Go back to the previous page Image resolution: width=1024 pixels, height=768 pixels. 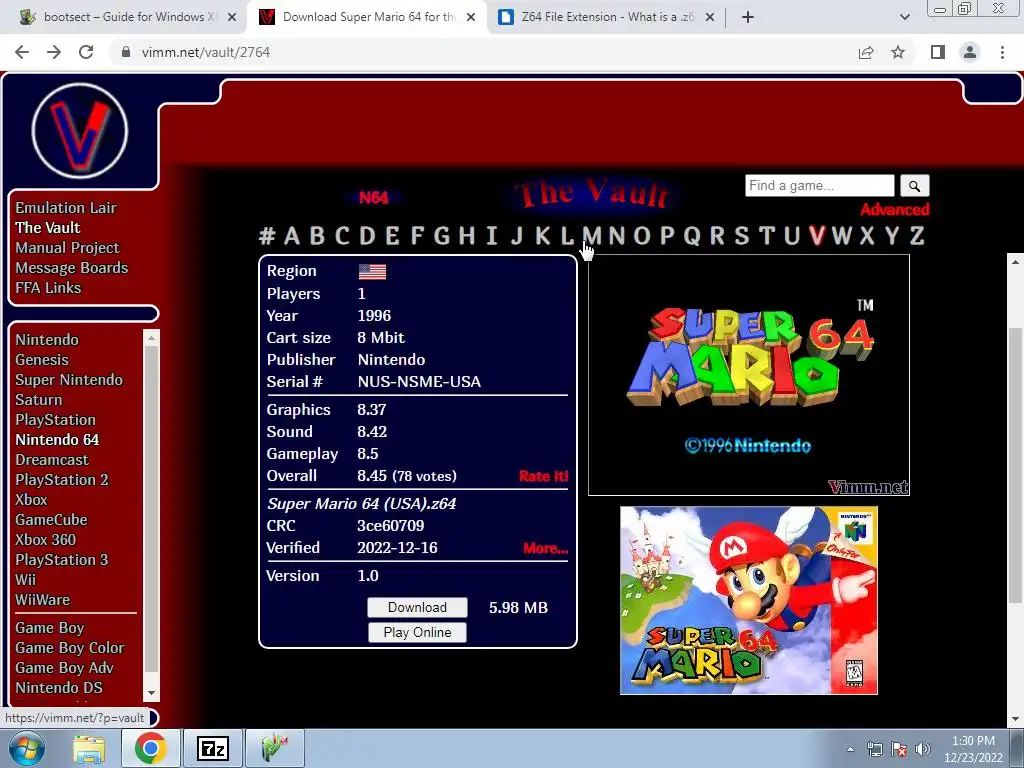click(x=22, y=52)
